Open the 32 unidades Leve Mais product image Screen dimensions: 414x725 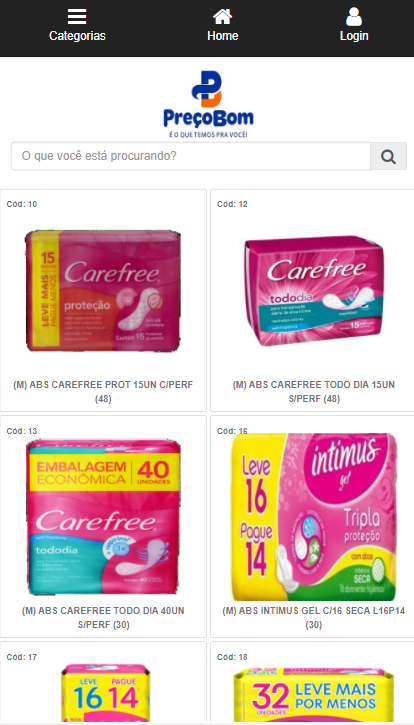(314, 694)
